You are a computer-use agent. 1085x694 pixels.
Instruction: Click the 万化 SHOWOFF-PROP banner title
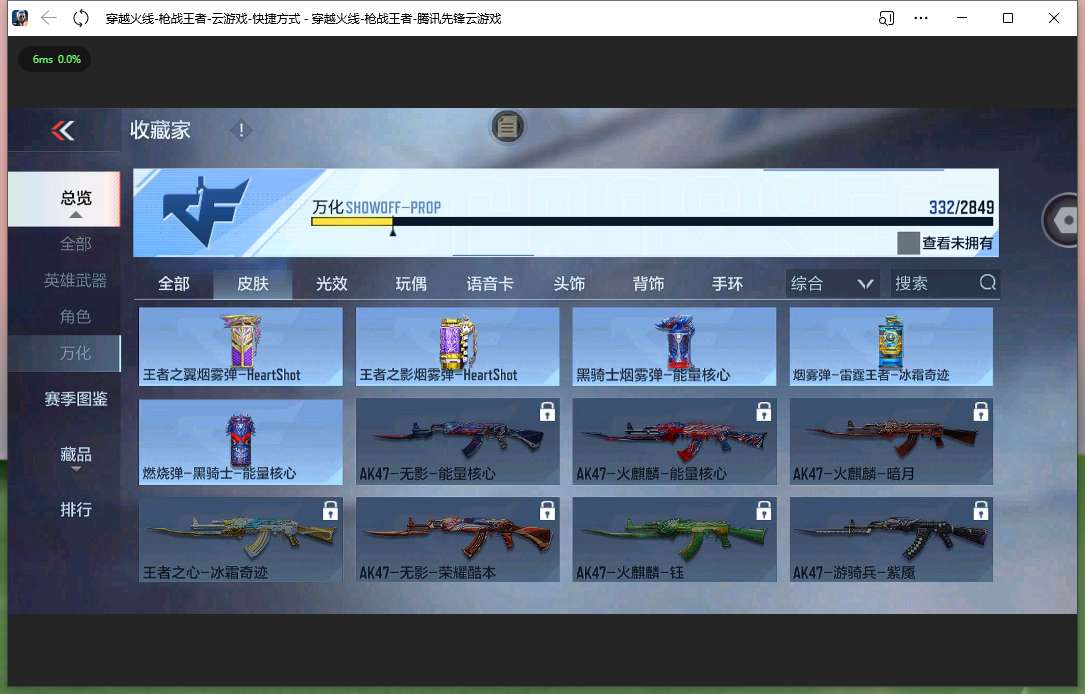[376, 207]
